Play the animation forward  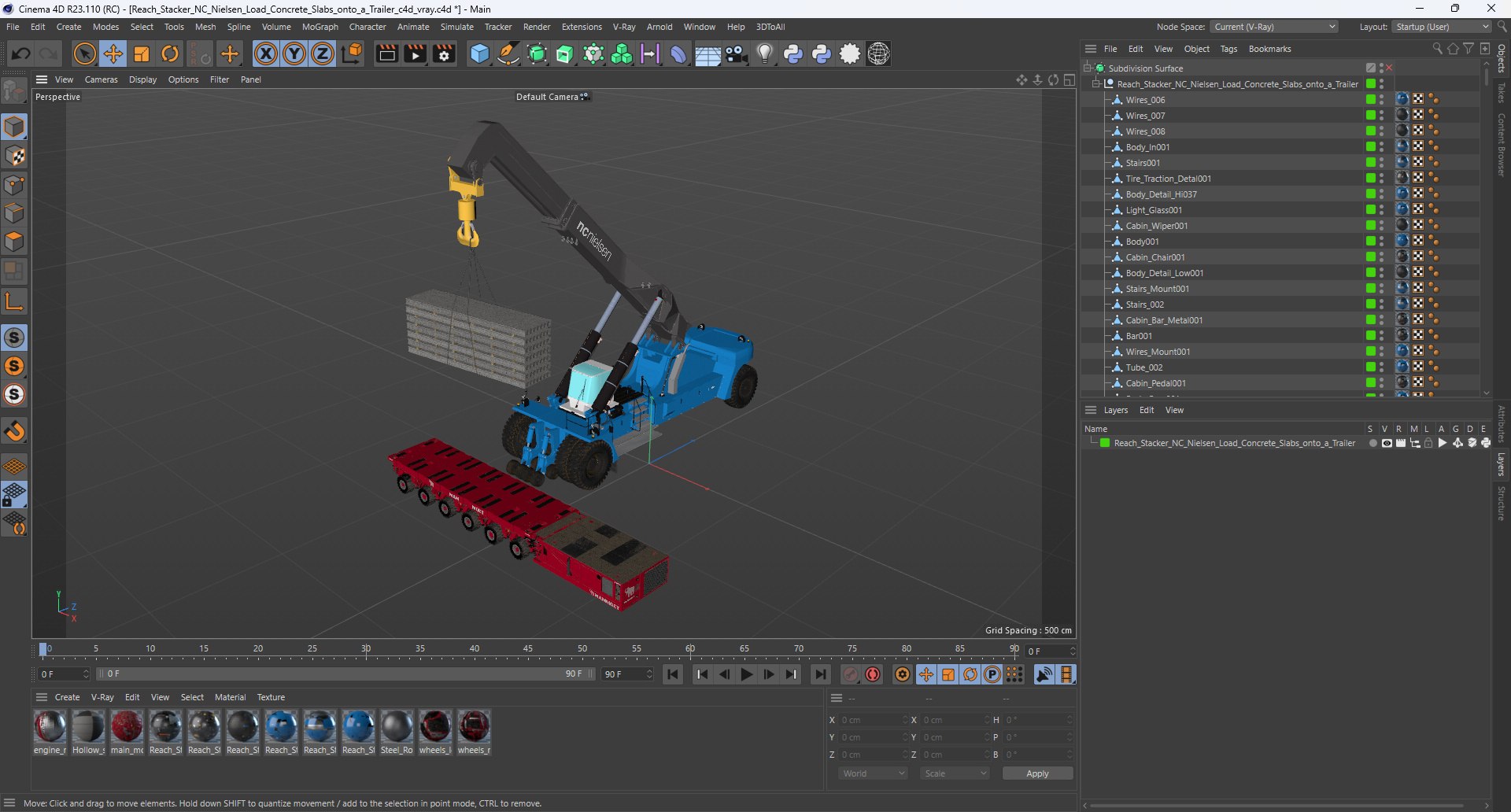coord(747,674)
